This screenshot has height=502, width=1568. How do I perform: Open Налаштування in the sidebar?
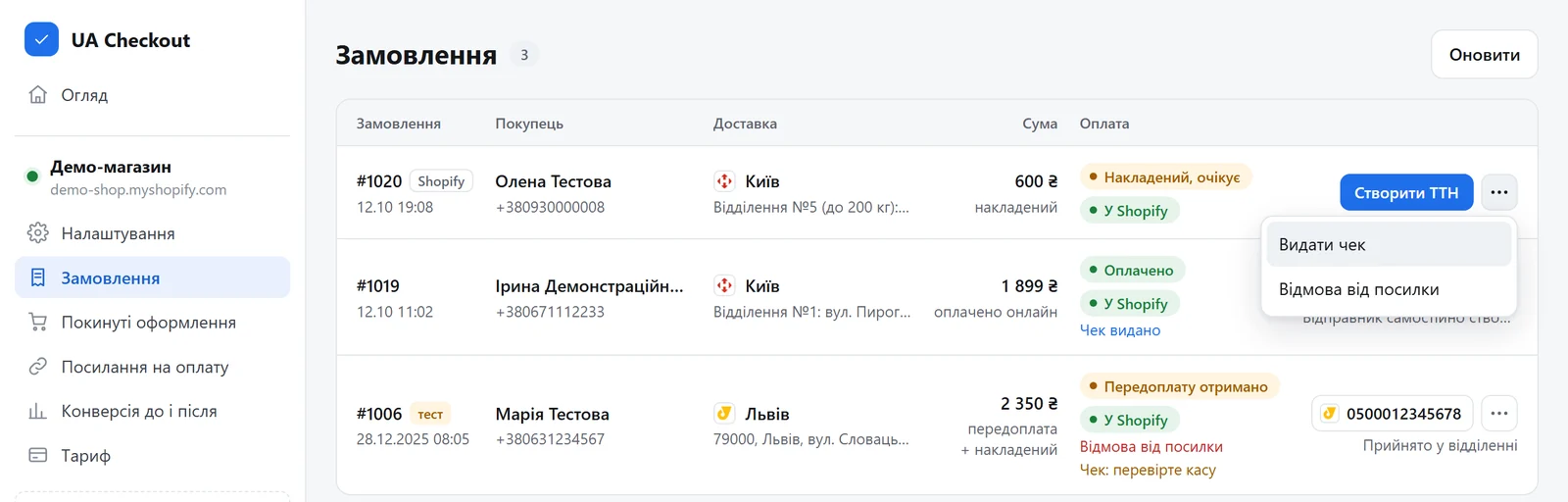tap(152, 233)
